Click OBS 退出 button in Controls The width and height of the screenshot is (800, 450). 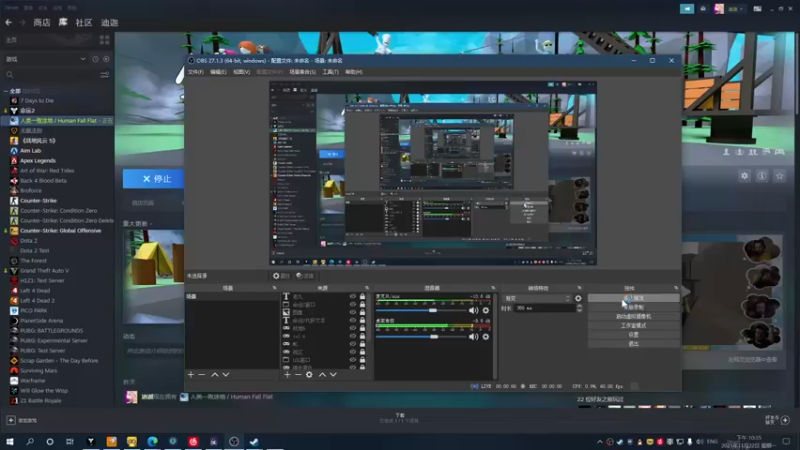[633, 344]
